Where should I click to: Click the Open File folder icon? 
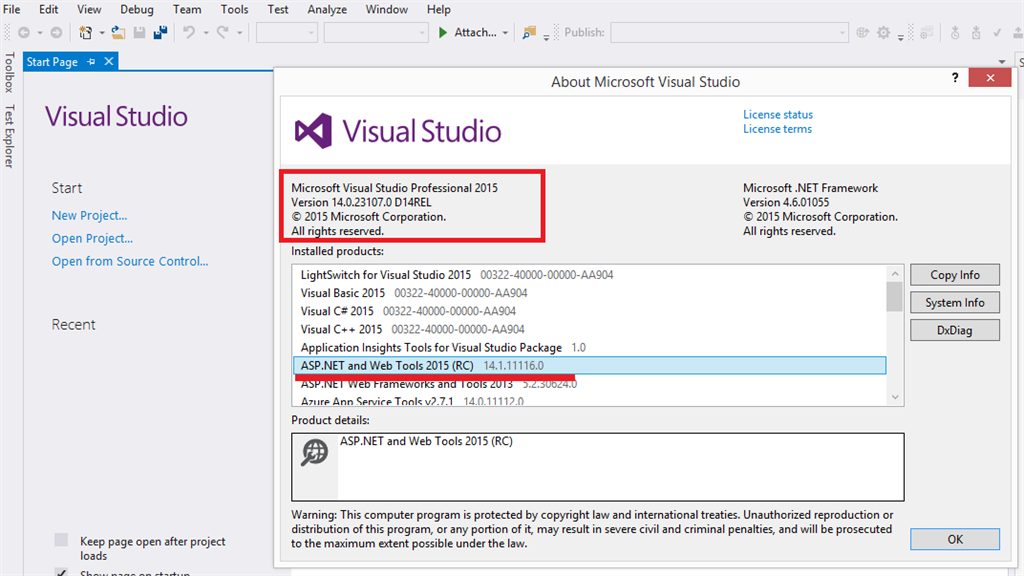click(118, 33)
